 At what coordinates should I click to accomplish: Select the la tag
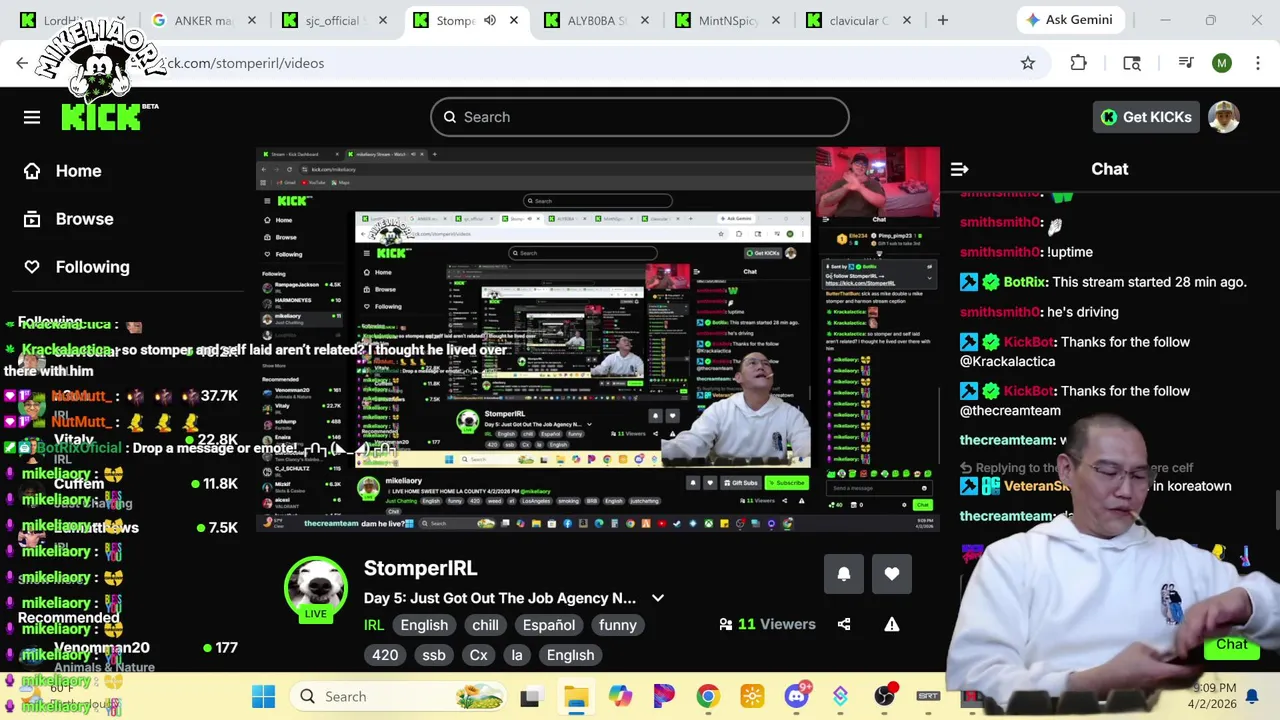click(517, 655)
